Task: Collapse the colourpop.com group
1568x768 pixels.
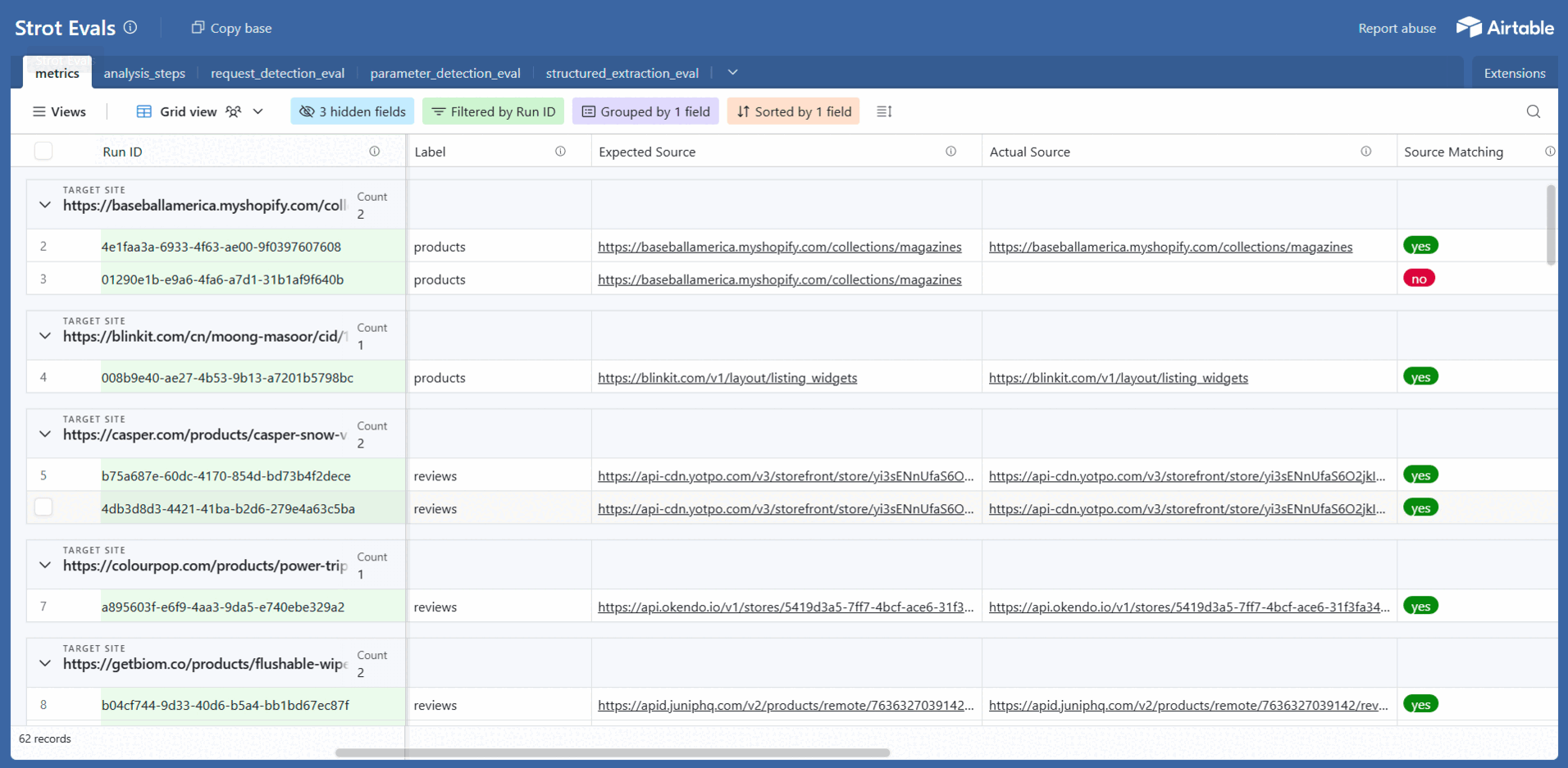Action: click(x=45, y=566)
